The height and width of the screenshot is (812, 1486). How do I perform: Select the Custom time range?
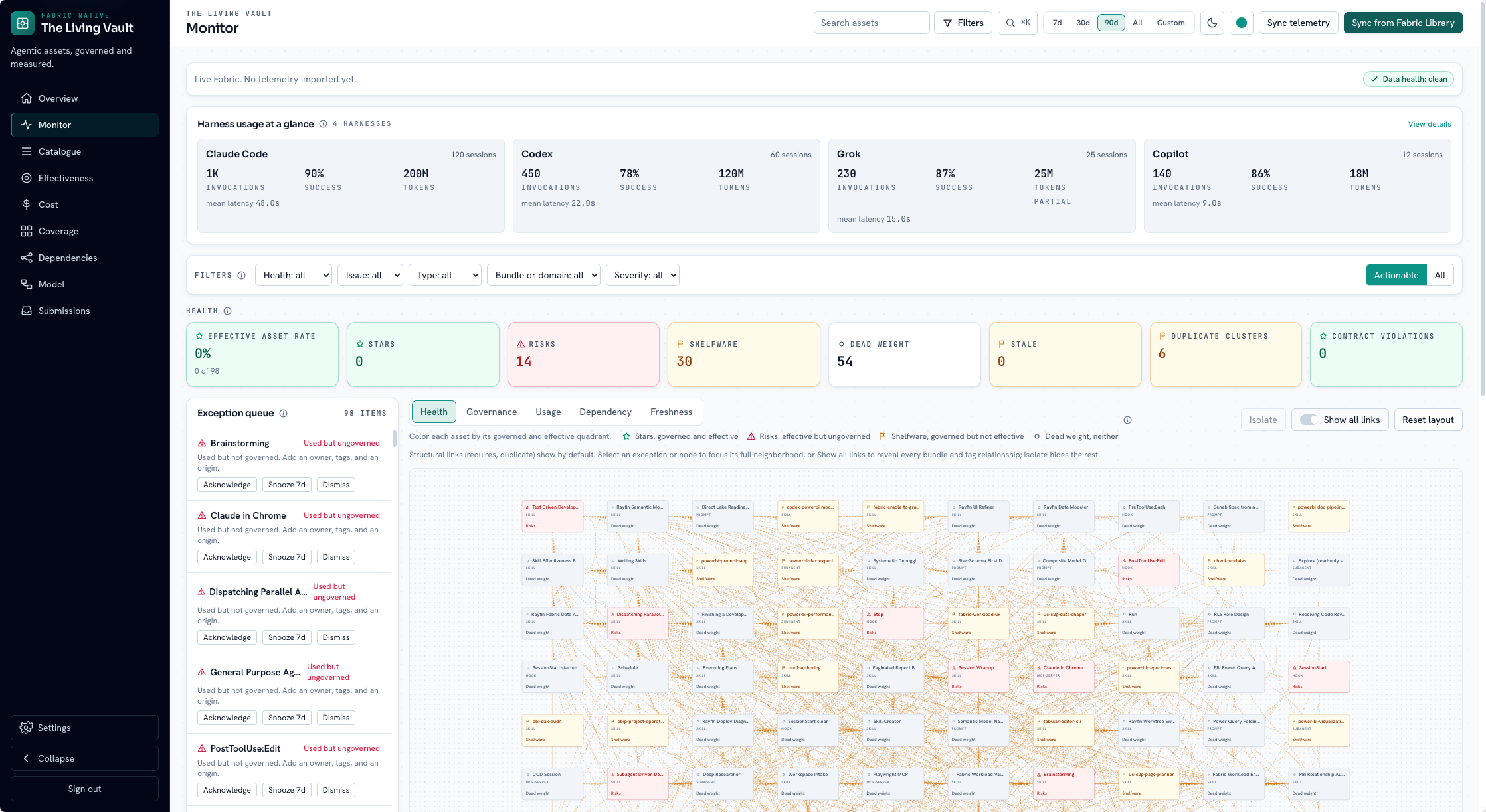click(x=1170, y=23)
